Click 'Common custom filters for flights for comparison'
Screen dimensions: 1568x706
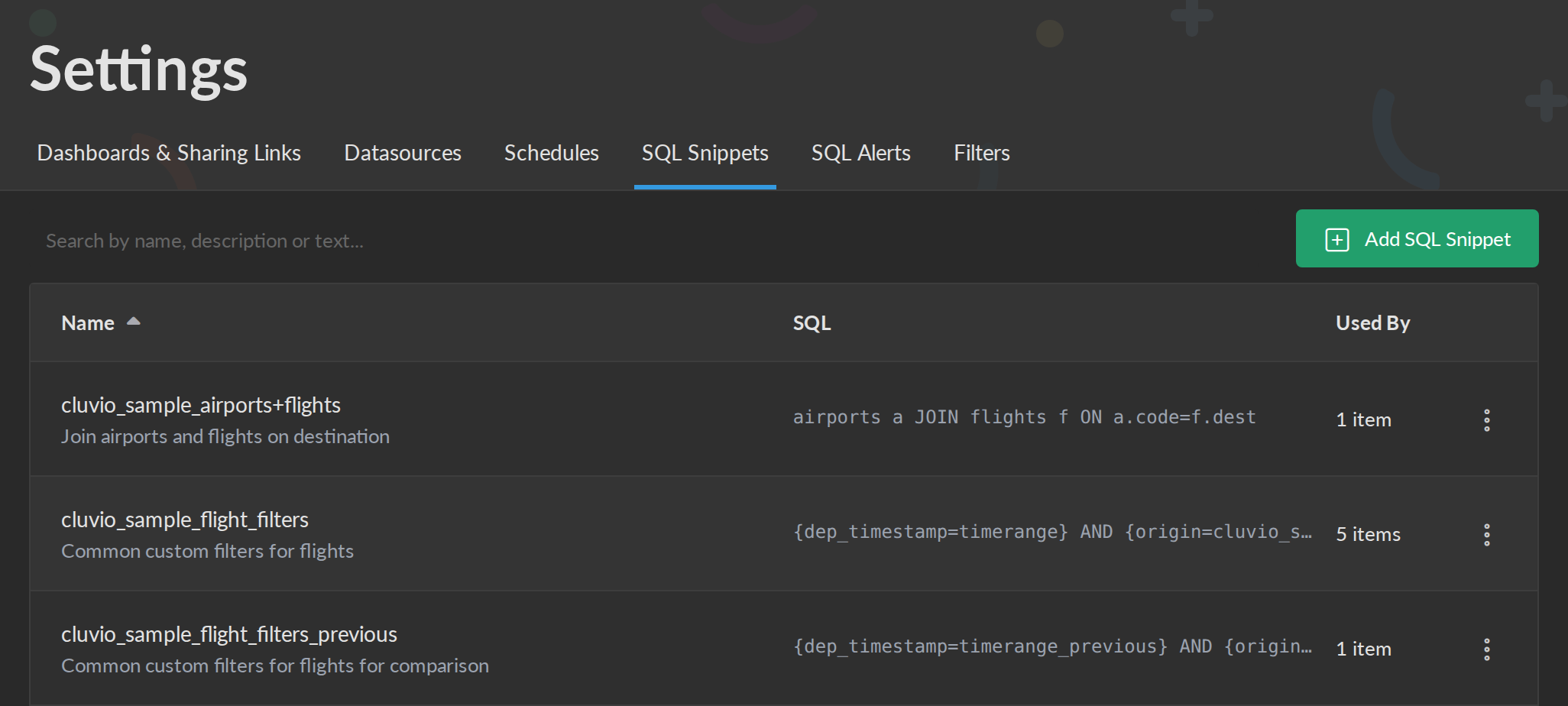pyautogui.click(x=275, y=666)
